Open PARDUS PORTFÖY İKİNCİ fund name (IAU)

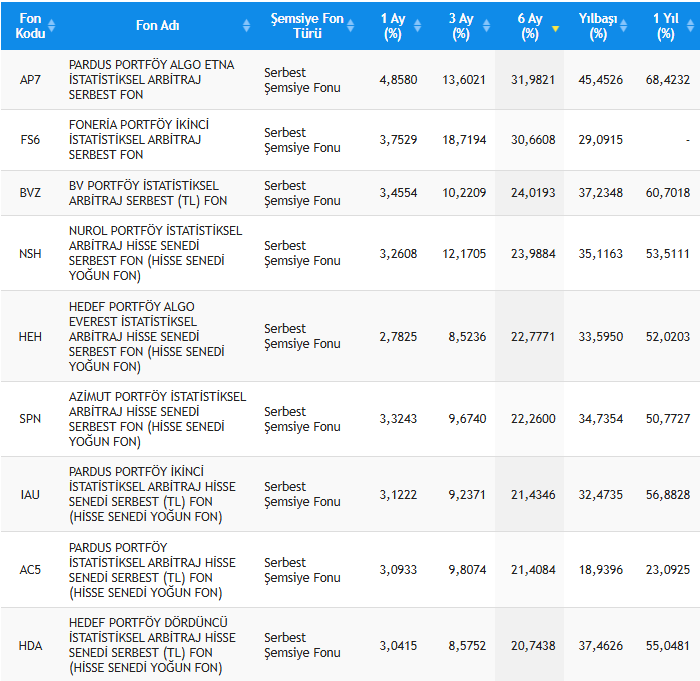152,495
